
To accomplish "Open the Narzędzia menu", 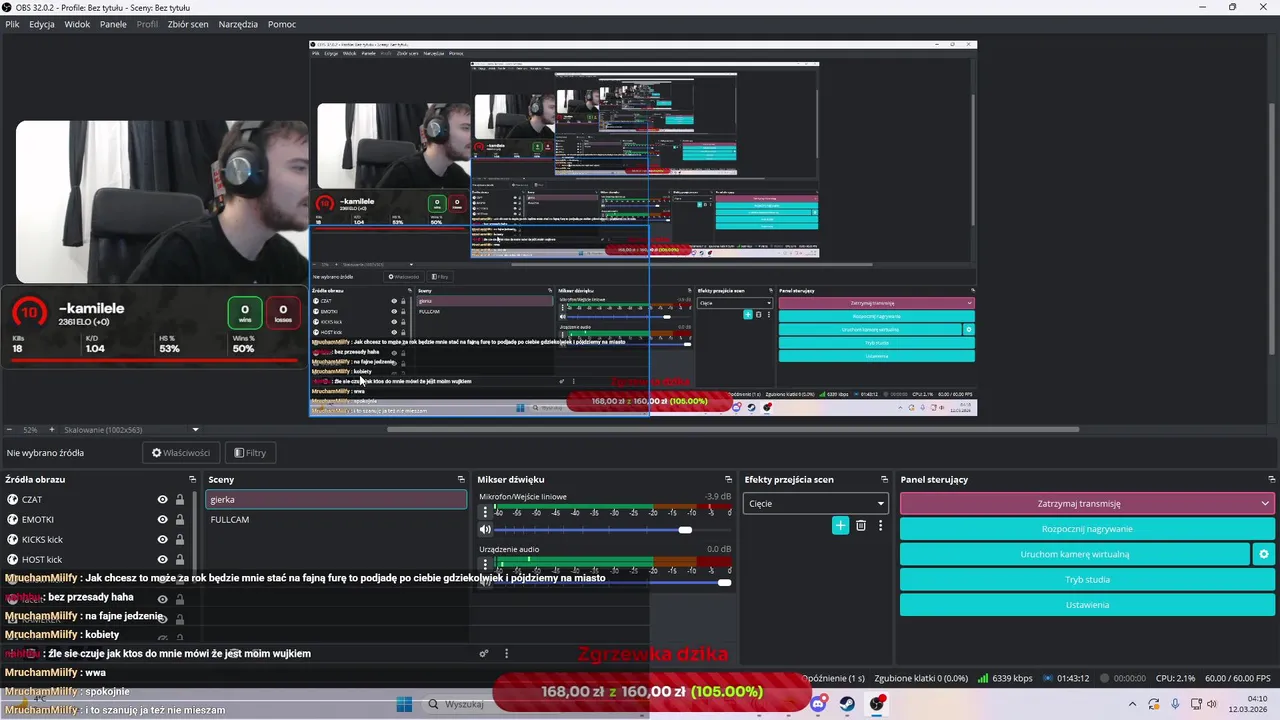I will coord(238,24).
